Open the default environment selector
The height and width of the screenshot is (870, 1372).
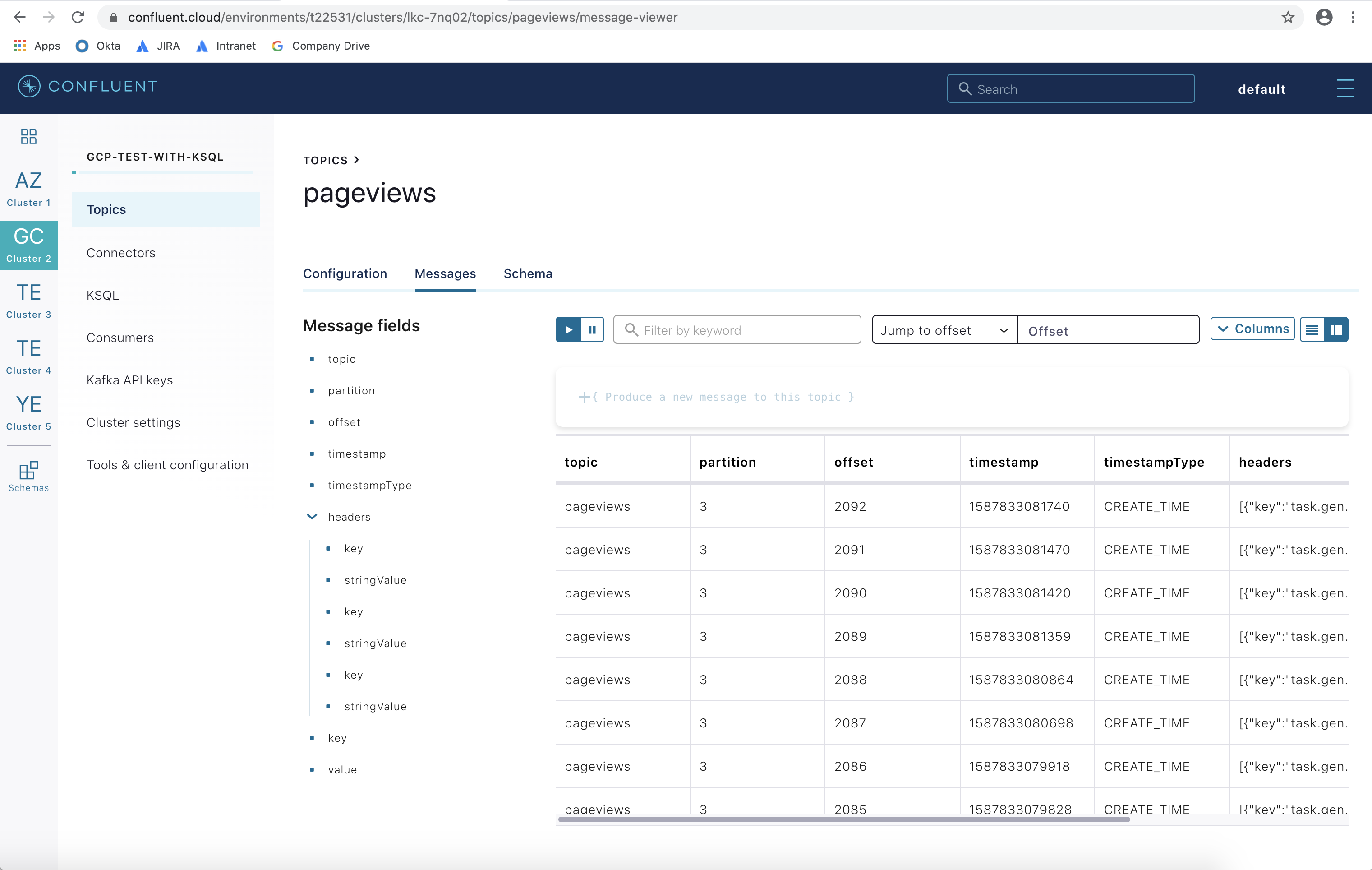(x=1262, y=89)
